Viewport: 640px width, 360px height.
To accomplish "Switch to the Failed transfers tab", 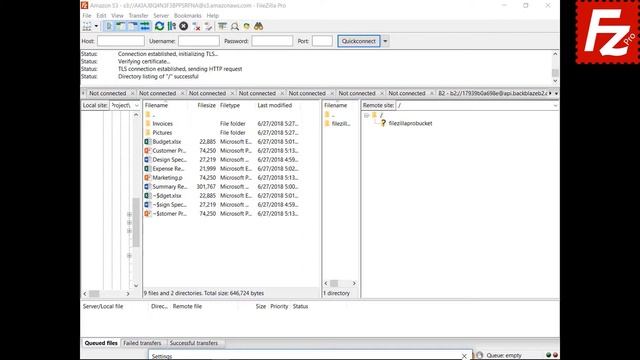I will 142,343.
